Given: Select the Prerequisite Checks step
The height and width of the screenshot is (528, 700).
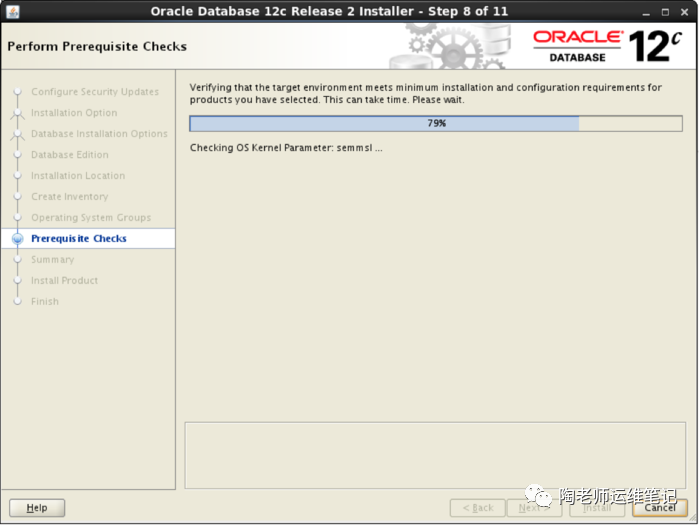Looking at the screenshot, I should coord(79,238).
